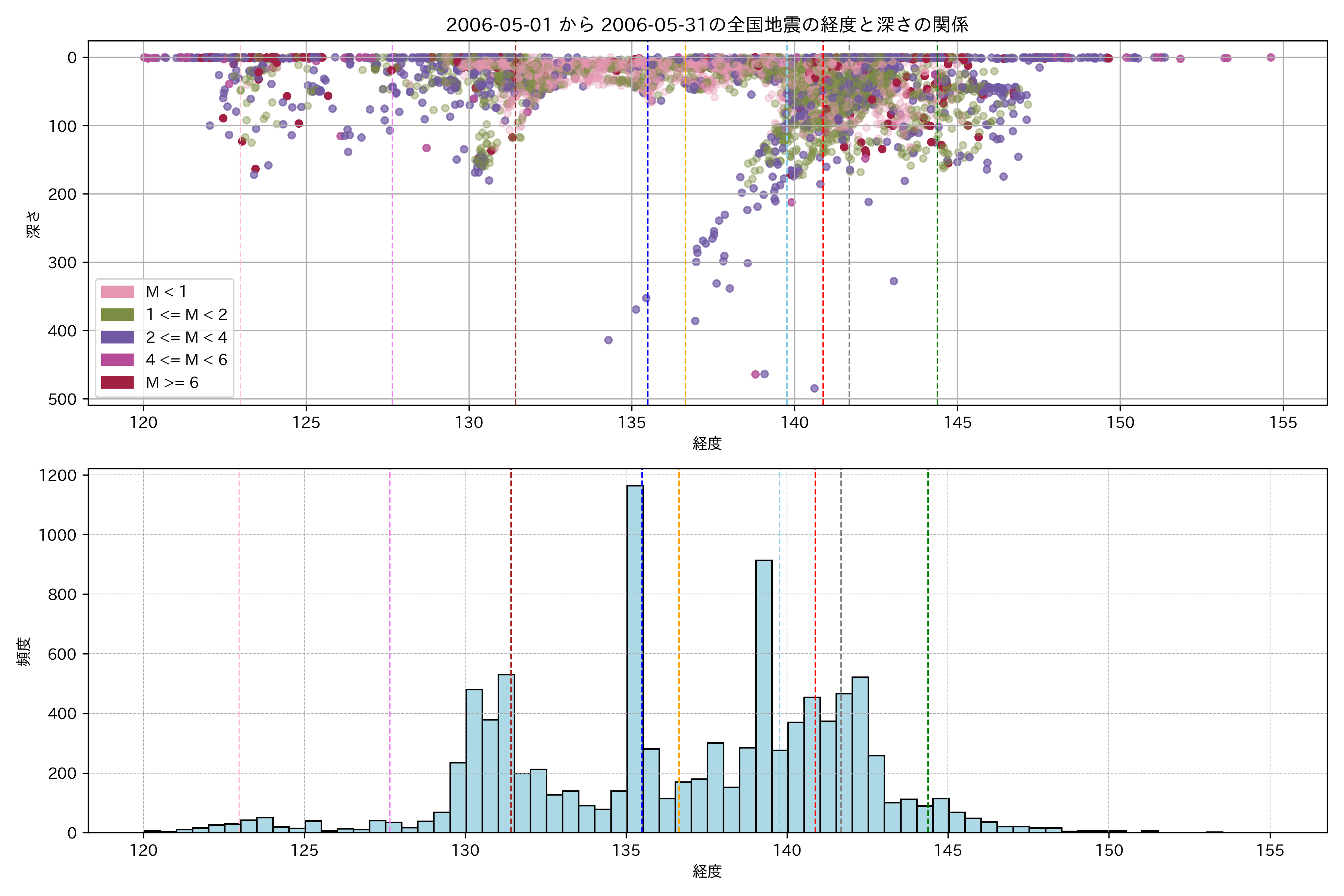
Task: Click the pink 'M < 1' legend swatch
Action: pos(117,292)
